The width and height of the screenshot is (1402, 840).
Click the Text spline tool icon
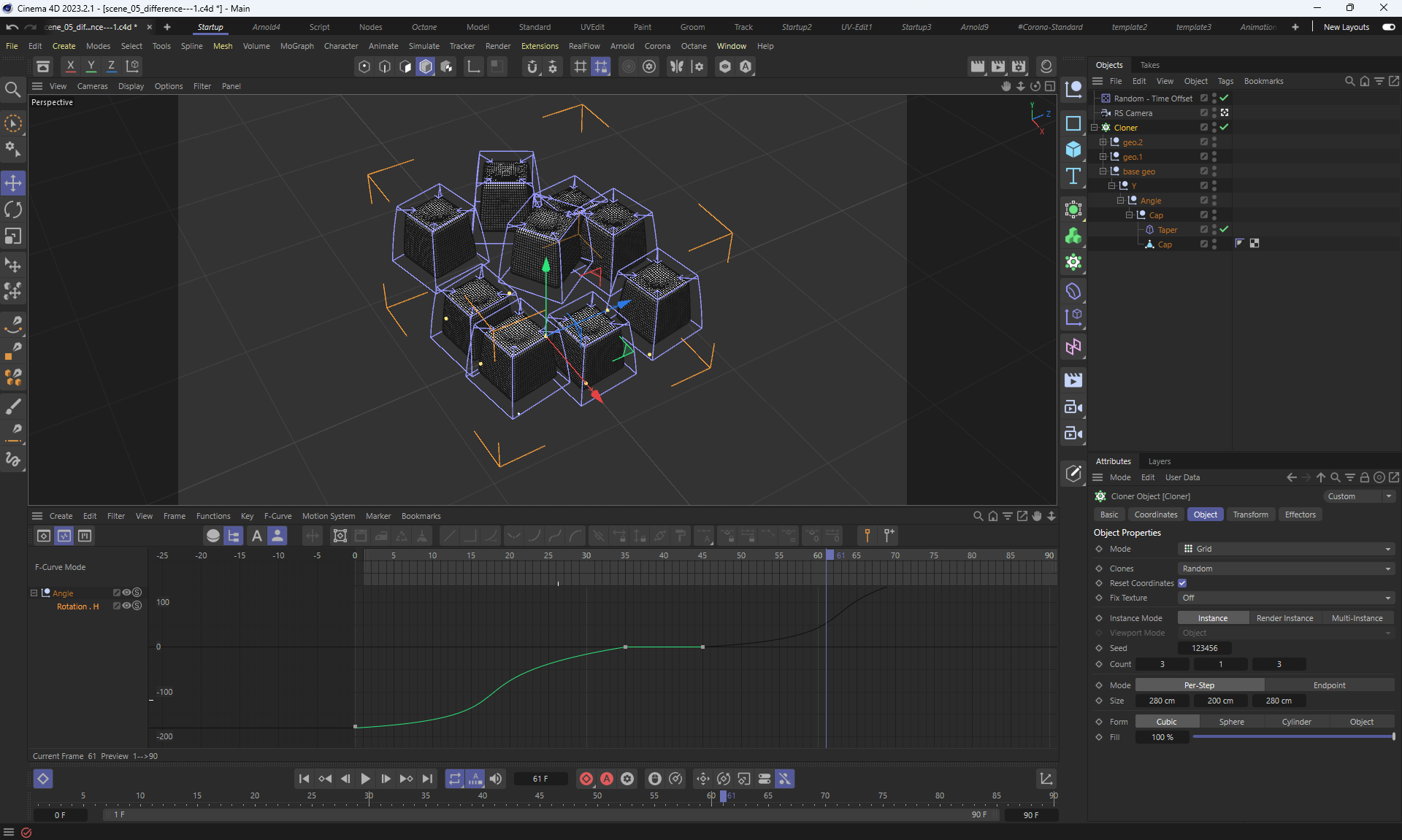point(1073,176)
